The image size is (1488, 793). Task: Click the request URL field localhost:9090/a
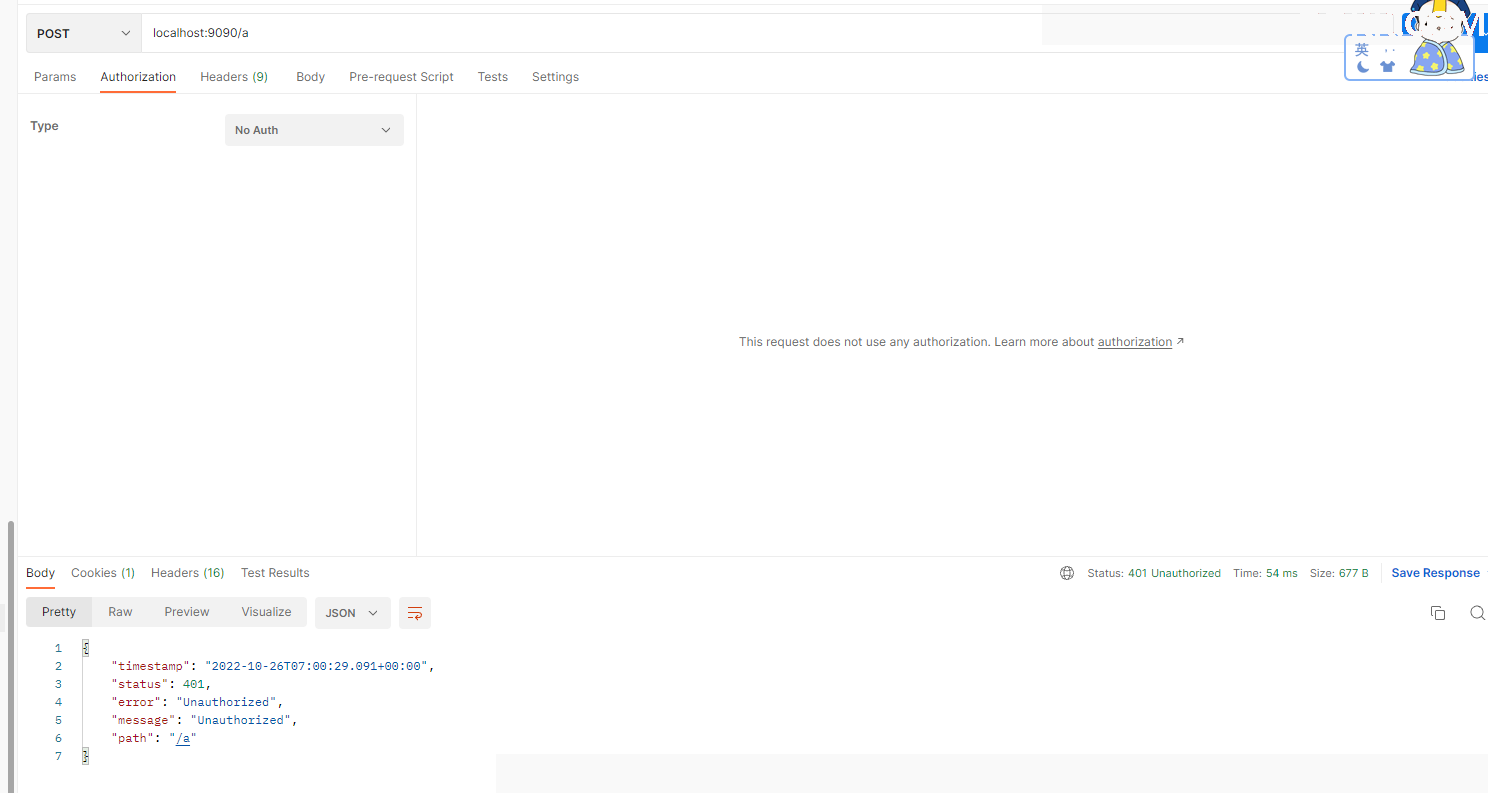tap(590, 33)
